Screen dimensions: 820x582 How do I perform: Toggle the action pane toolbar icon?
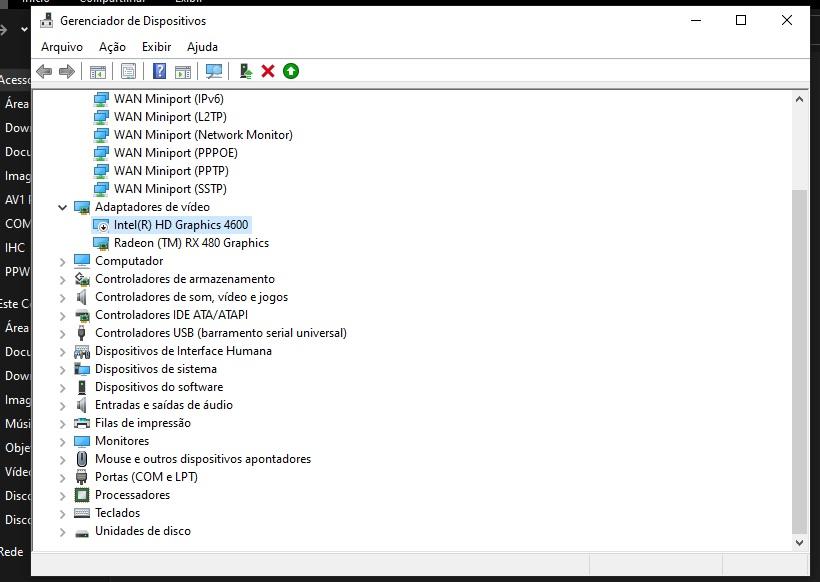coord(183,72)
